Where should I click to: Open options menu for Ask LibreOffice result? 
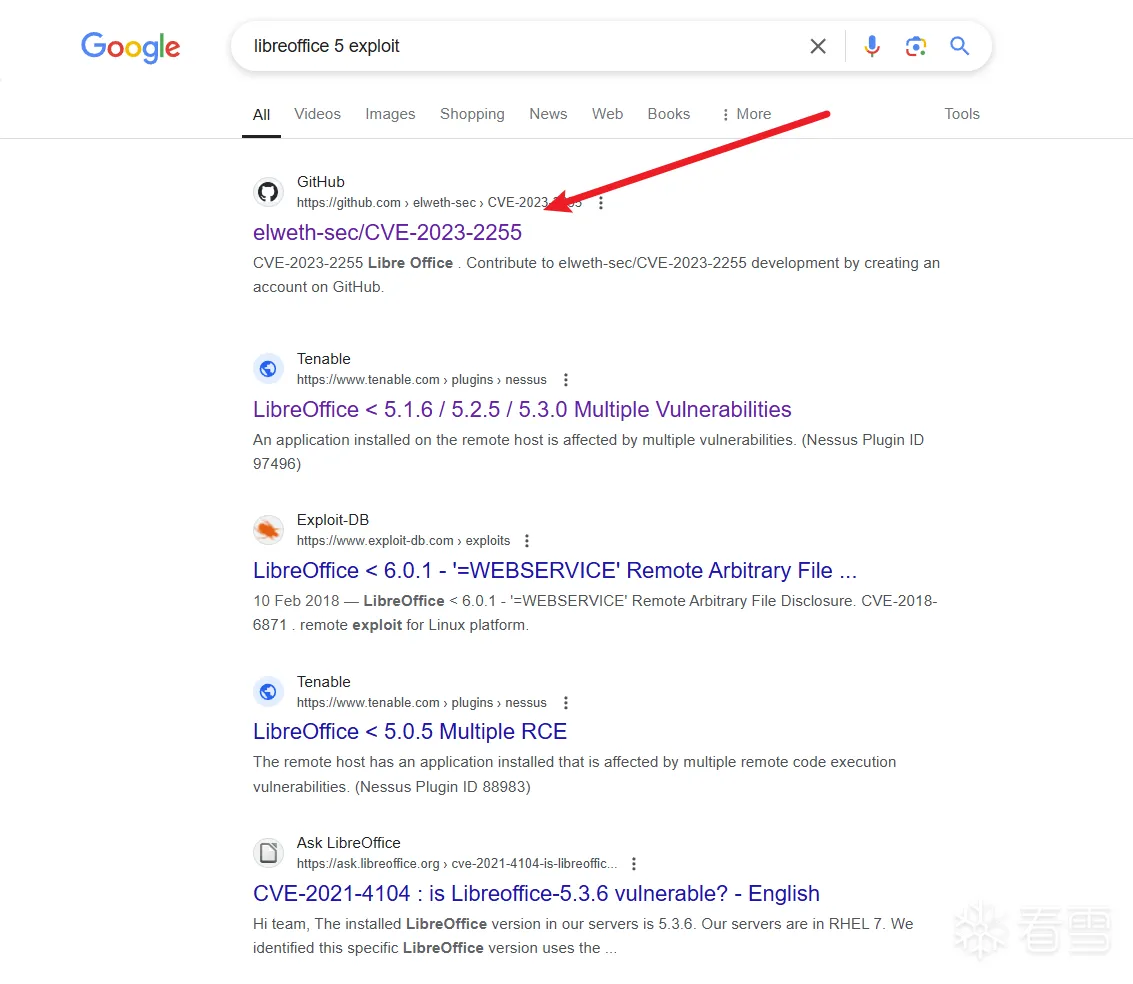click(634, 864)
